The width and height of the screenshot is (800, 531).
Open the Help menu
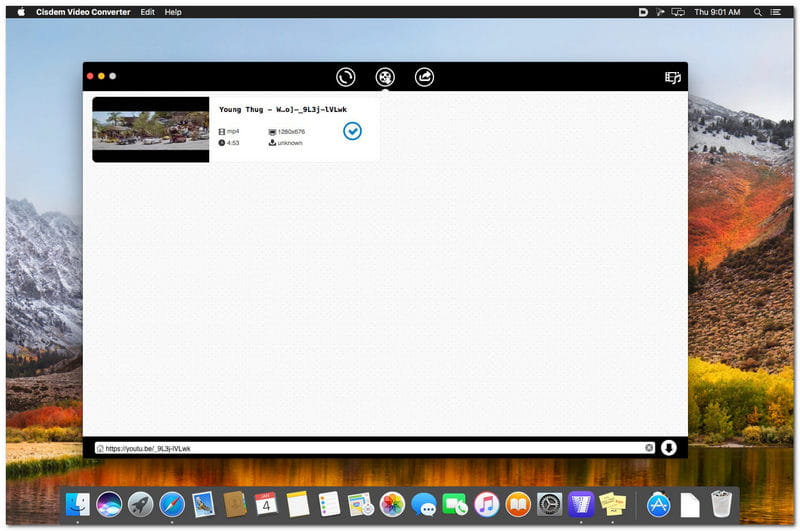(x=173, y=12)
